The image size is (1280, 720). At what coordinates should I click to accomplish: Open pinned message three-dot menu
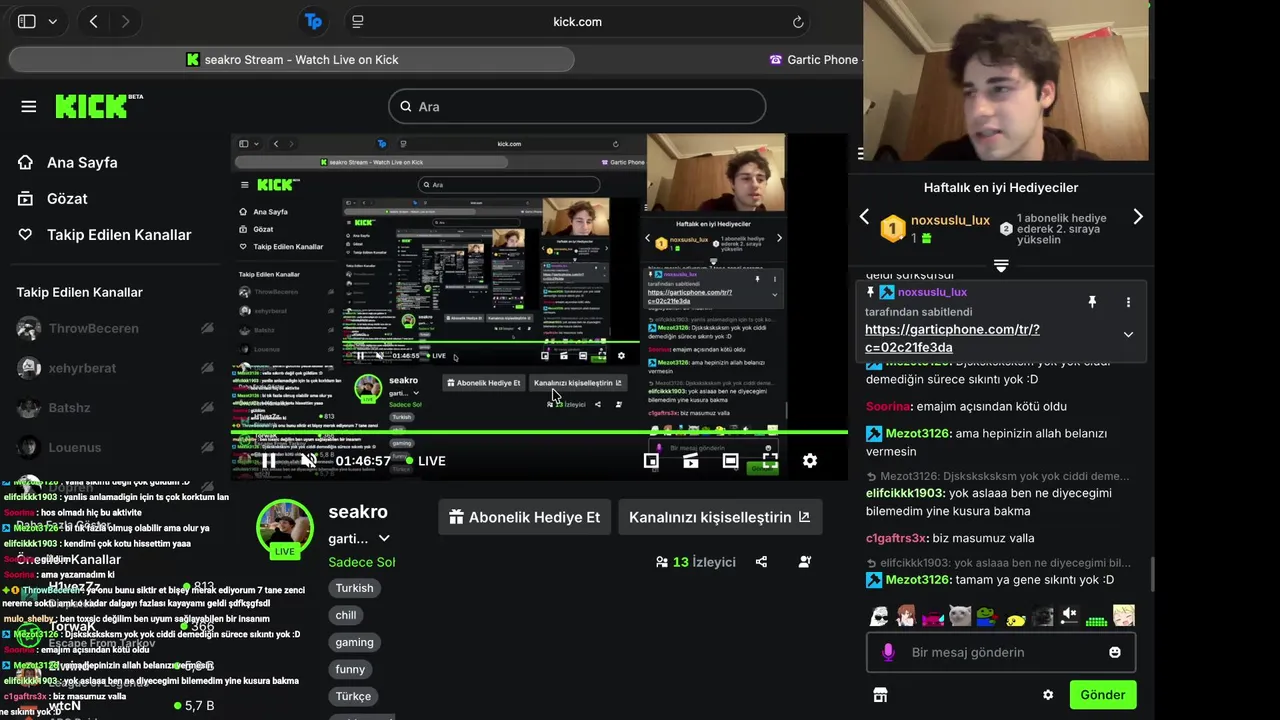point(1128,302)
